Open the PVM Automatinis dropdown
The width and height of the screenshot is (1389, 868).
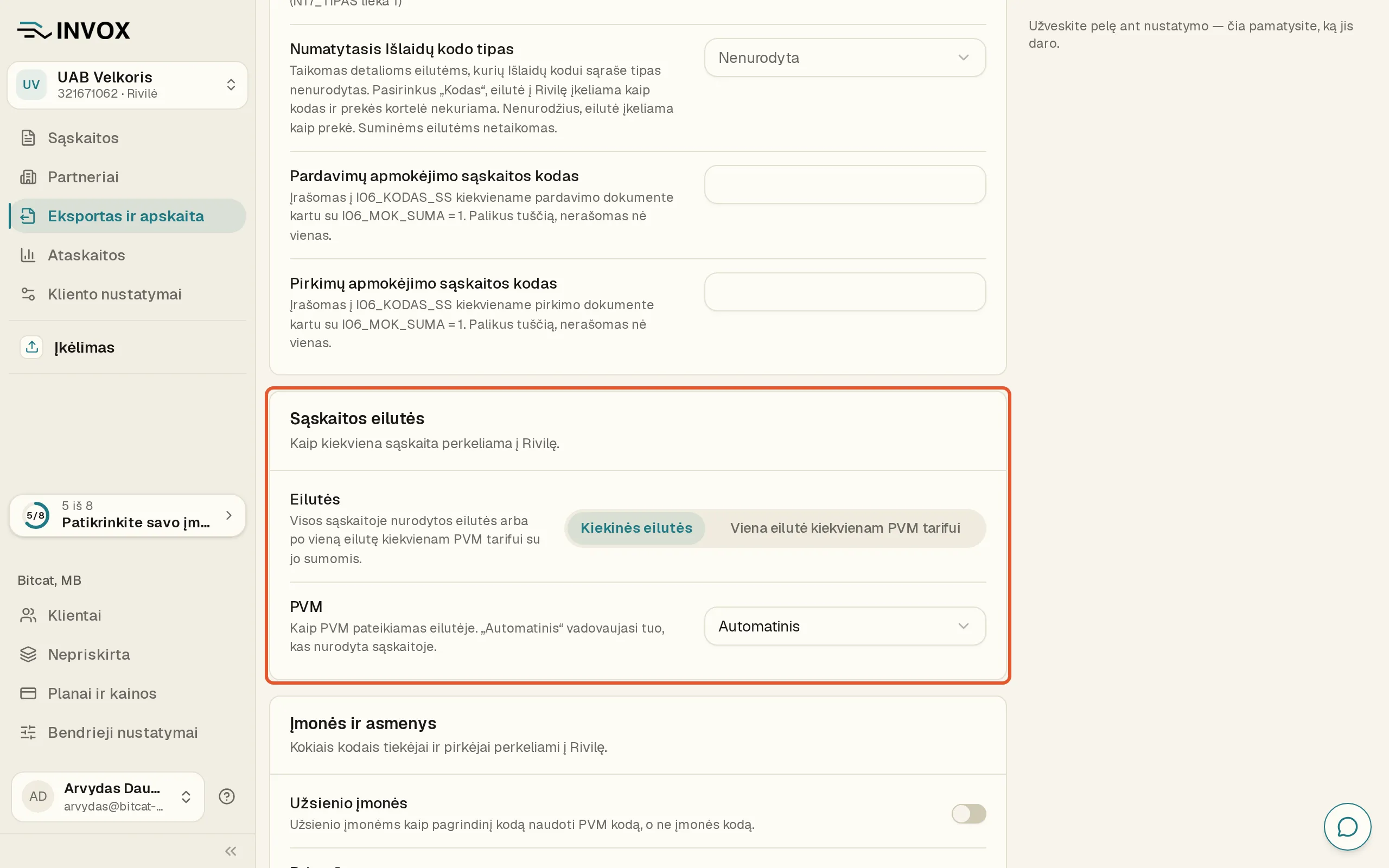pos(845,626)
